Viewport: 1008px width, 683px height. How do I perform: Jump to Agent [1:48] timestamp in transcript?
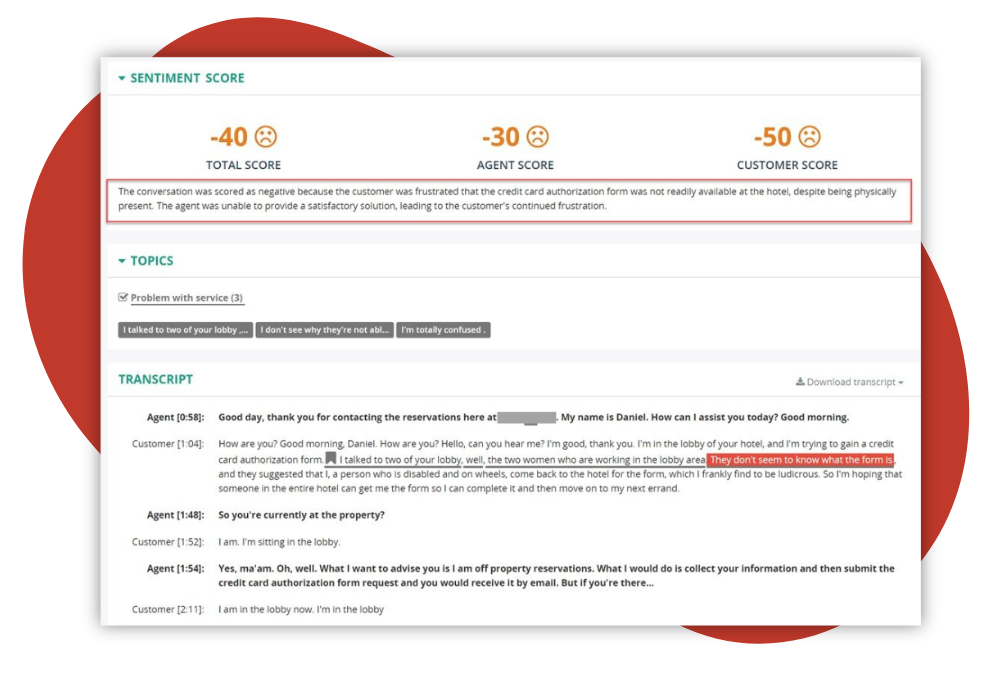pos(175,516)
